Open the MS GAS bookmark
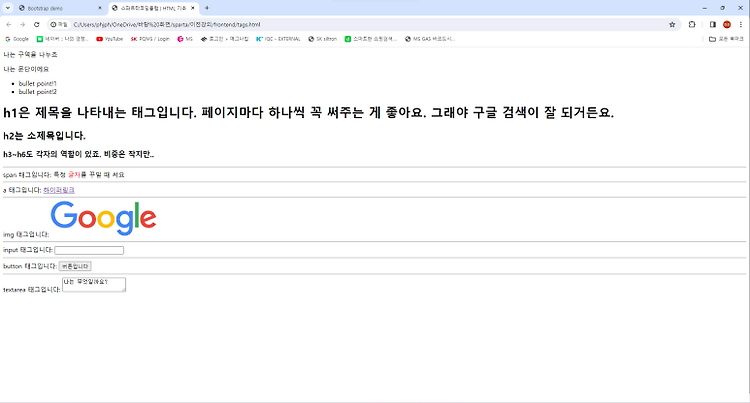Image resolution: width=750 pixels, height=403 pixels. coord(430,39)
